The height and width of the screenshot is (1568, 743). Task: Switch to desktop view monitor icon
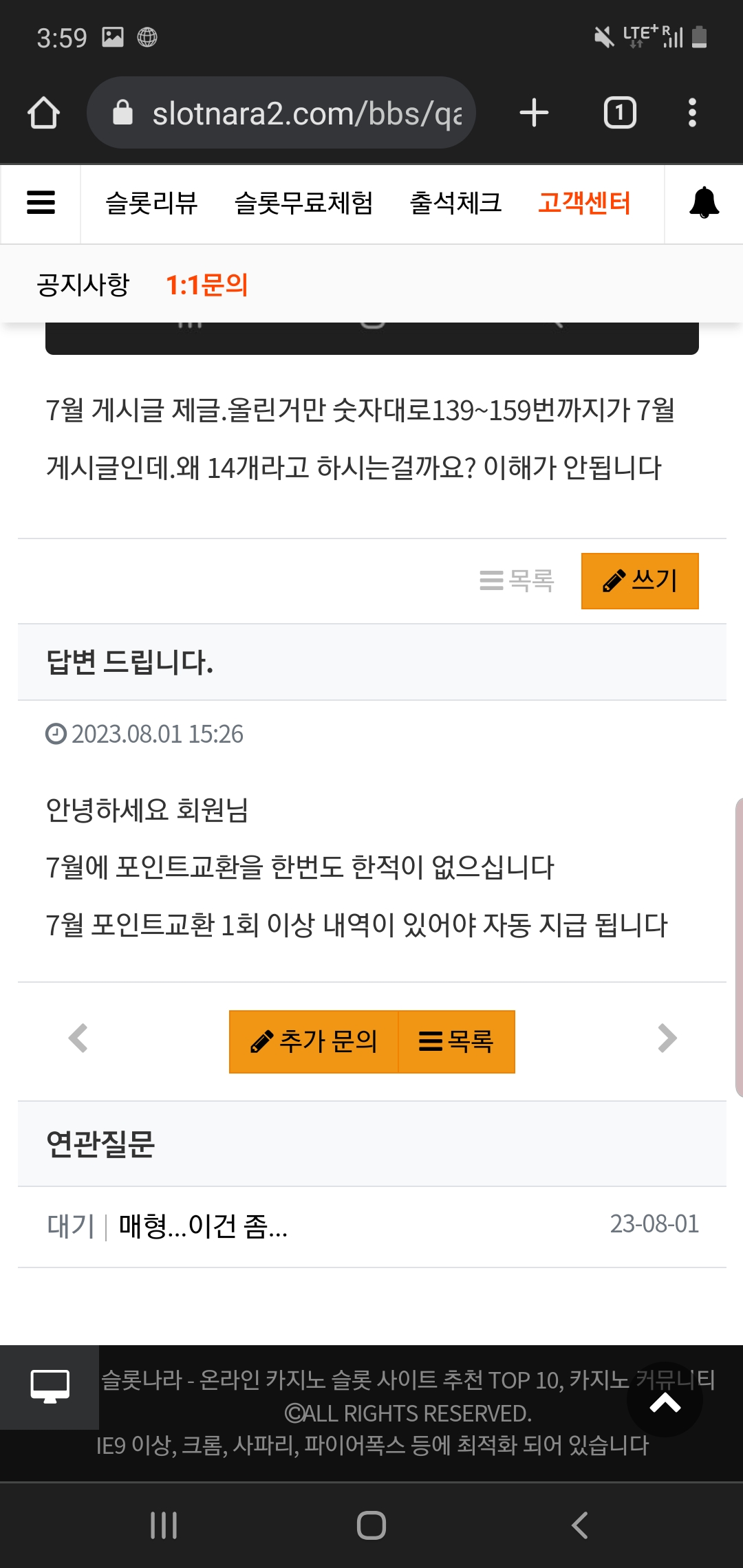pyautogui.click(x=50, y=1387)
